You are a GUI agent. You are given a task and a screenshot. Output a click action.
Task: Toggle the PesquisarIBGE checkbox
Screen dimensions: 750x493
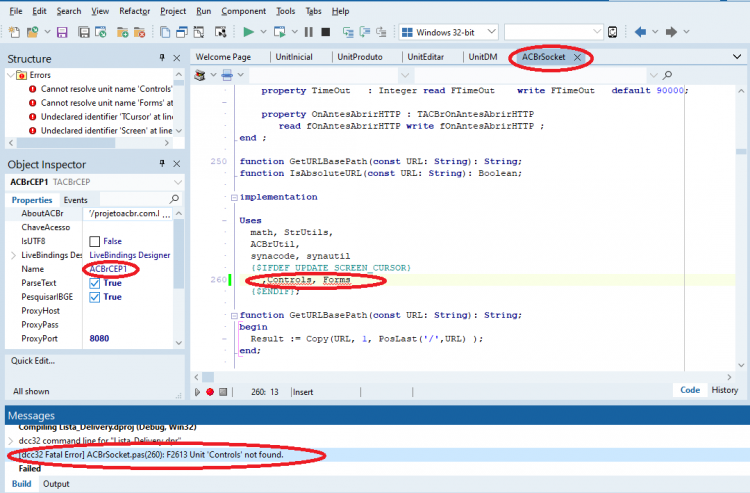click(95, 297)
